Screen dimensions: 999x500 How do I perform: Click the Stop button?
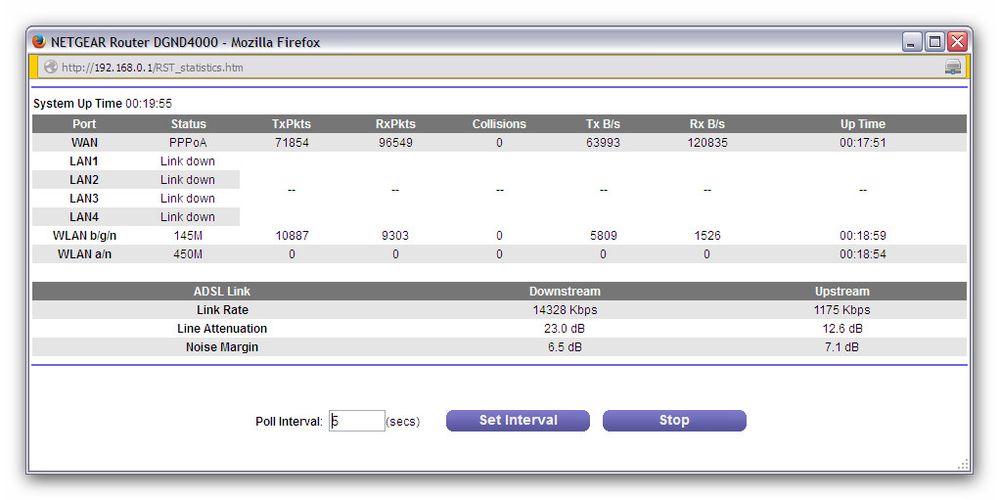(674, 420)
